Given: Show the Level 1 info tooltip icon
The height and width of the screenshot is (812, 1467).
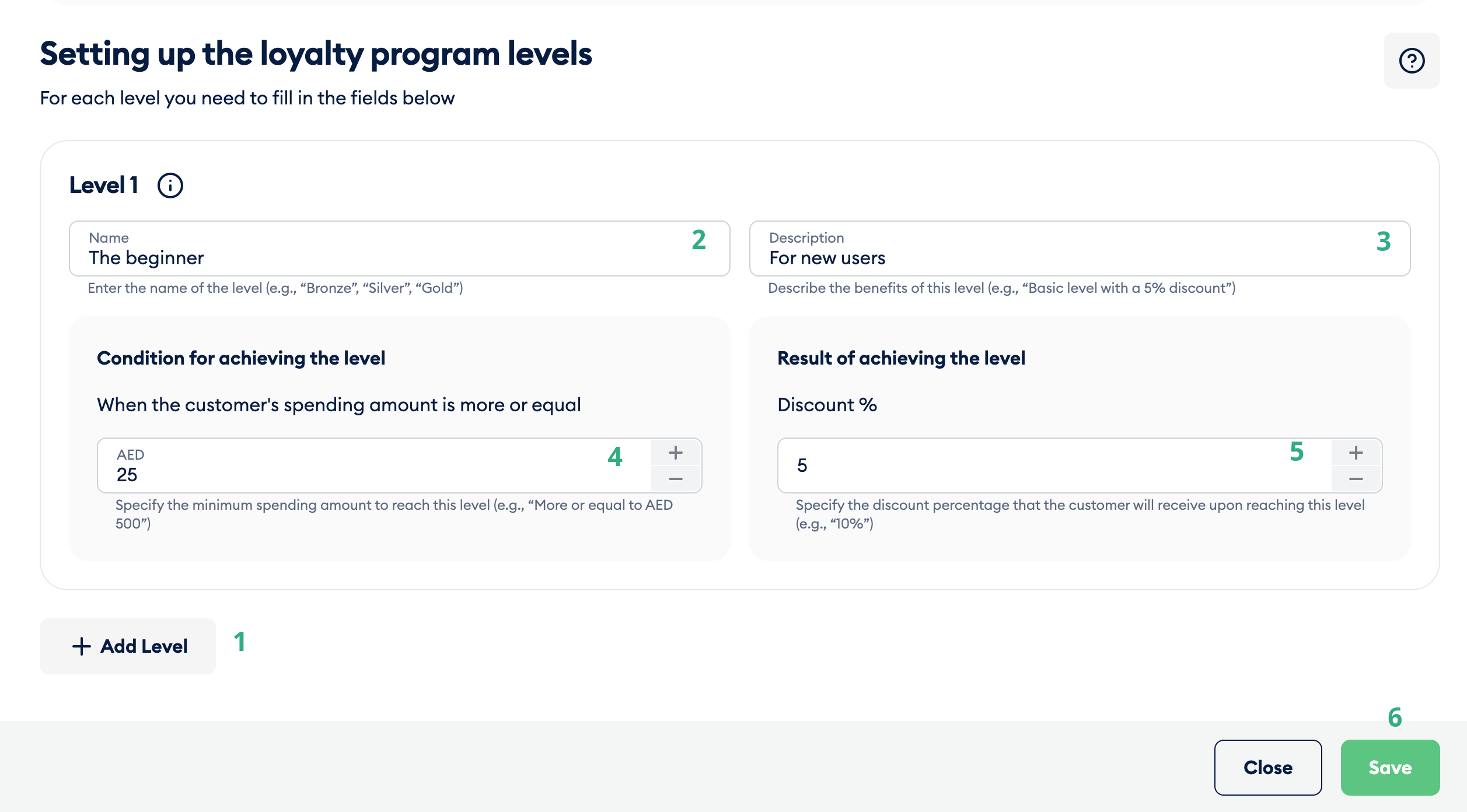Looking at the screenshot, I should pos(170,185).
